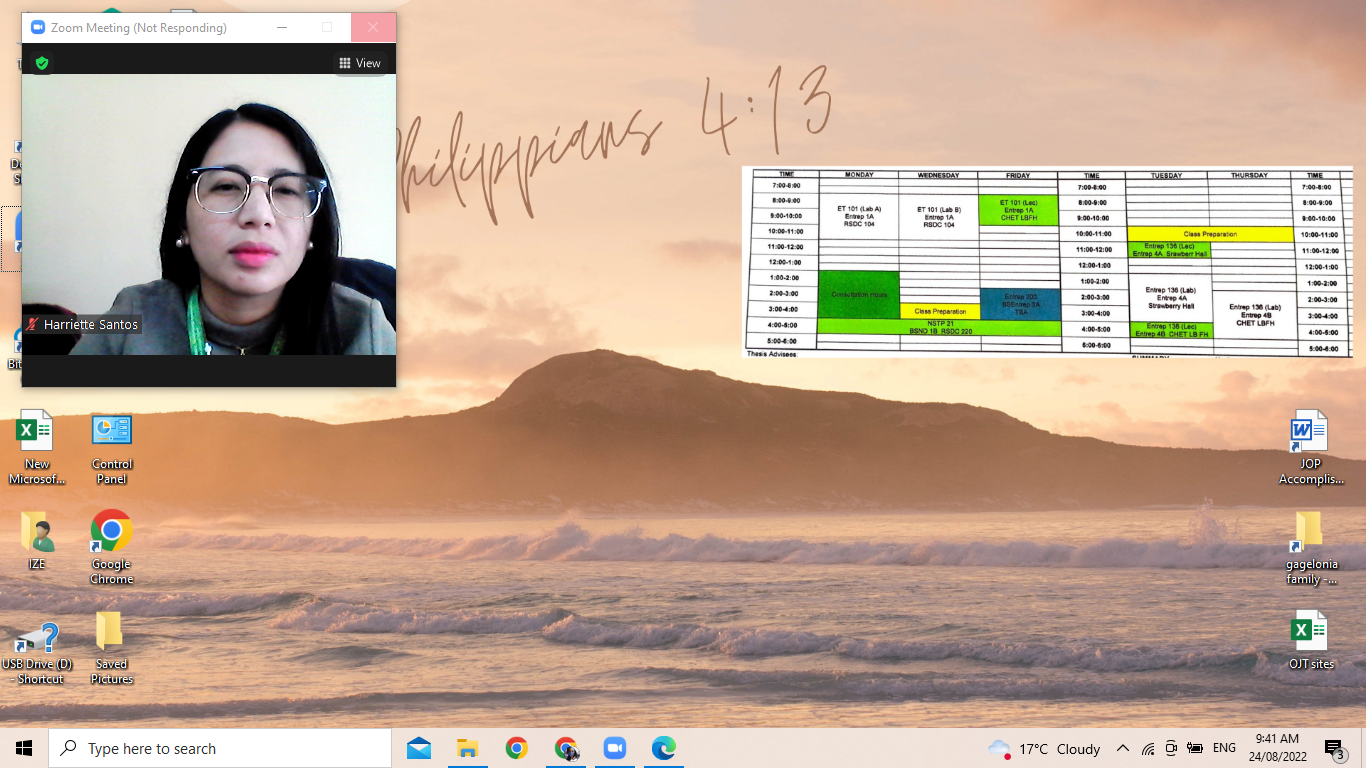
Task: Click the blue Entrep 203 Friday block
Action: 1019,304
